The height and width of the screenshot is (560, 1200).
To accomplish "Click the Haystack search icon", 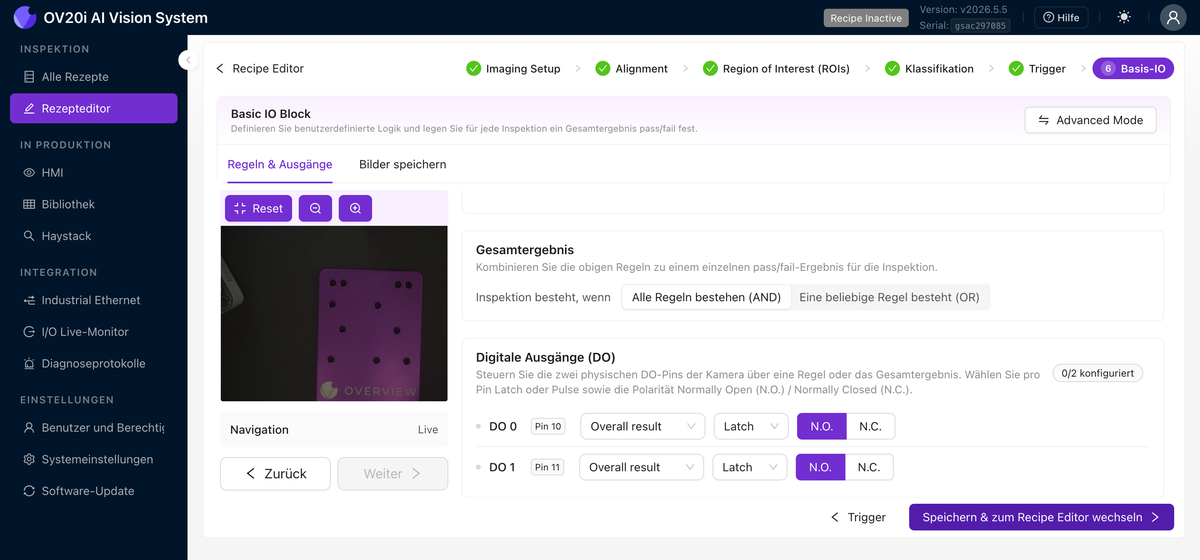I will pyautogui.click(x=29, y=236).
